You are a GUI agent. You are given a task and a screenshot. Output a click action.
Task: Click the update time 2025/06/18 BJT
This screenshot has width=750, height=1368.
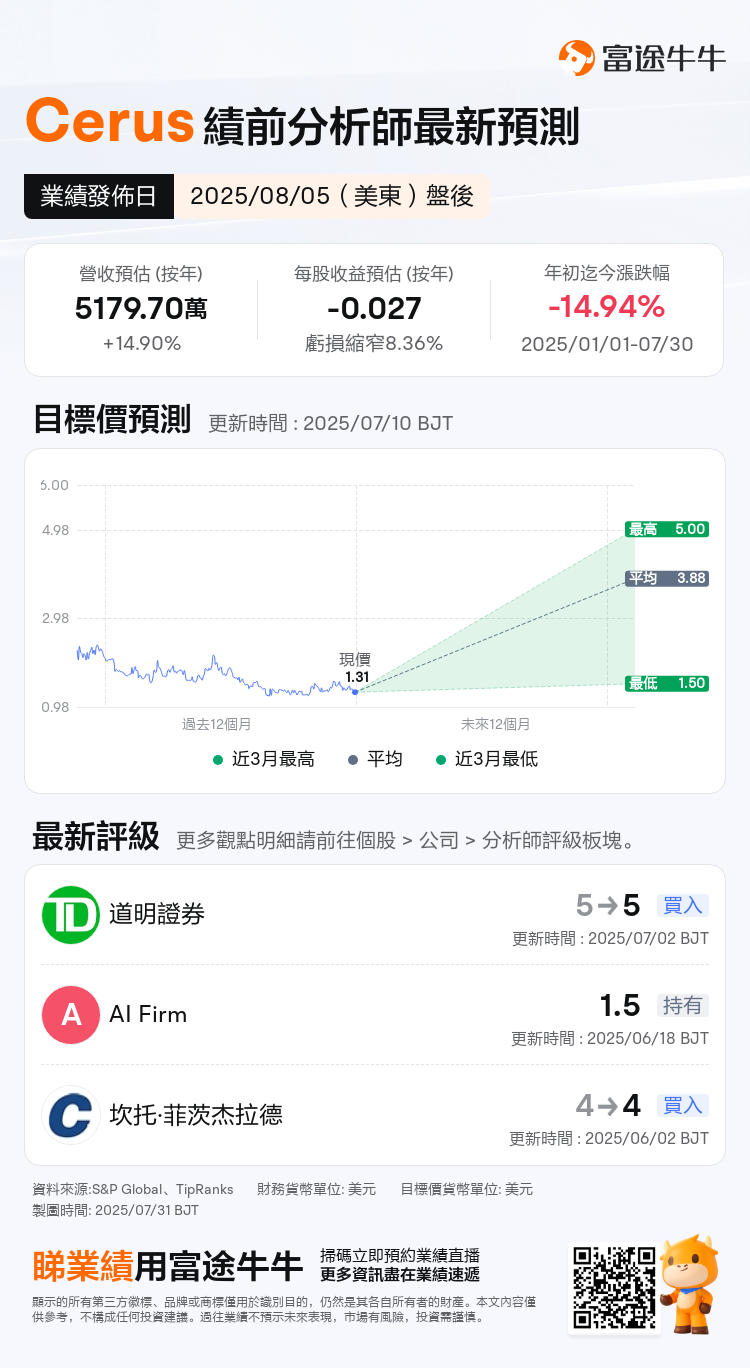(x=610, y=1039)
